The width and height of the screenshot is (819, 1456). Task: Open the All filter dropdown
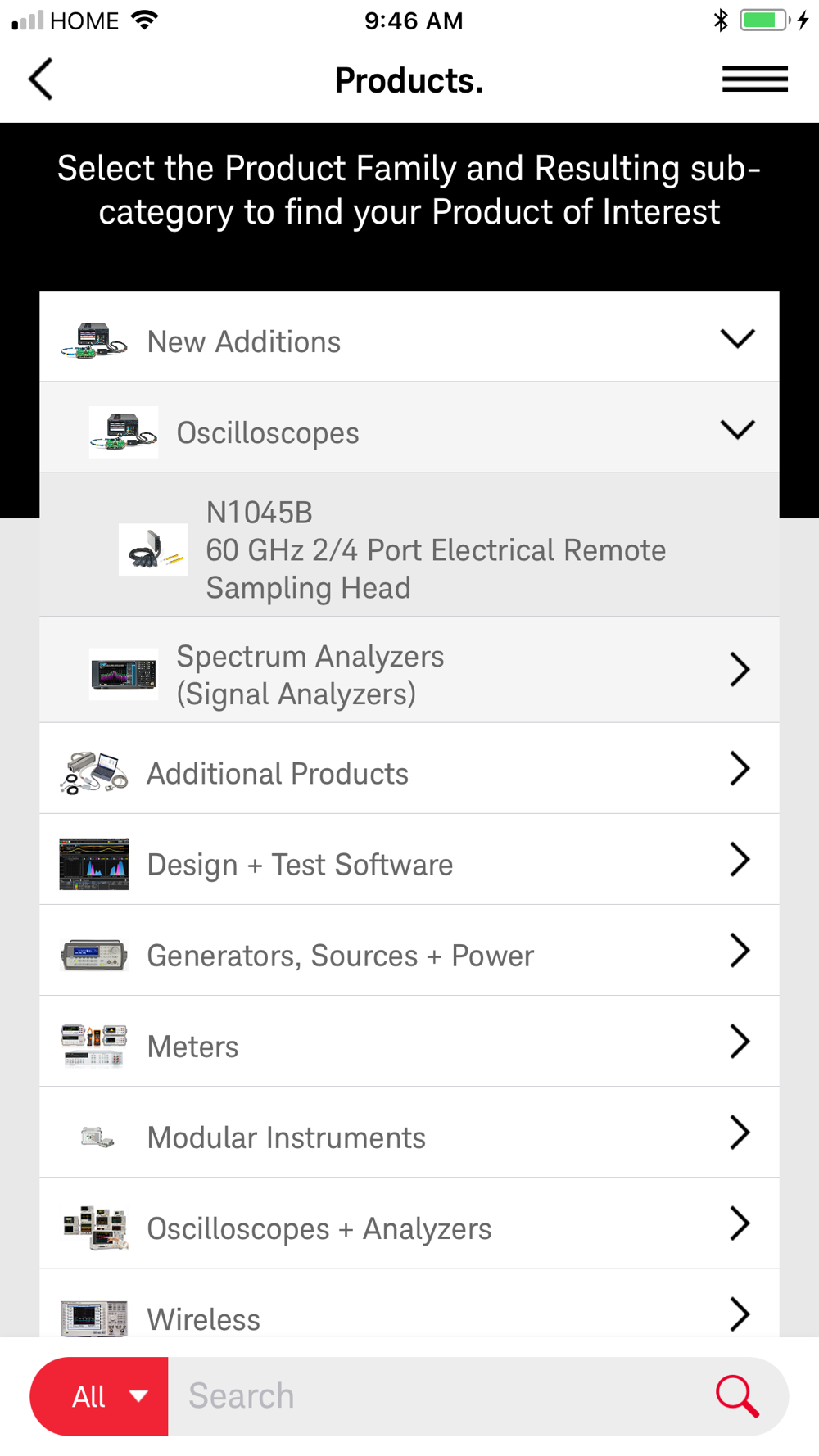[99, 1396]
